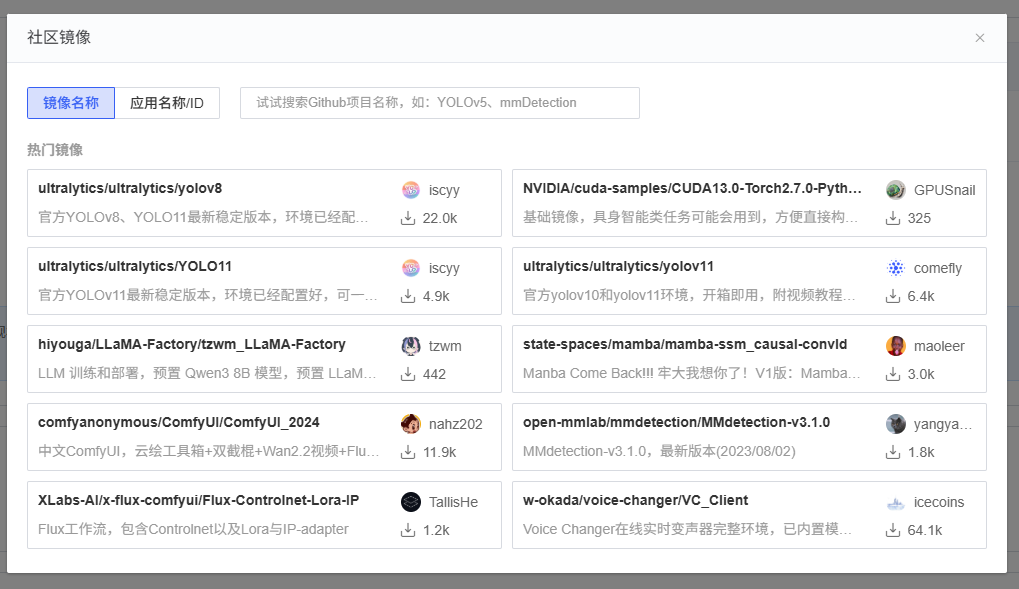Click the download icon beside 3.0k
The height and width of the screenshot is (589, 1019).
pos(893,374)
